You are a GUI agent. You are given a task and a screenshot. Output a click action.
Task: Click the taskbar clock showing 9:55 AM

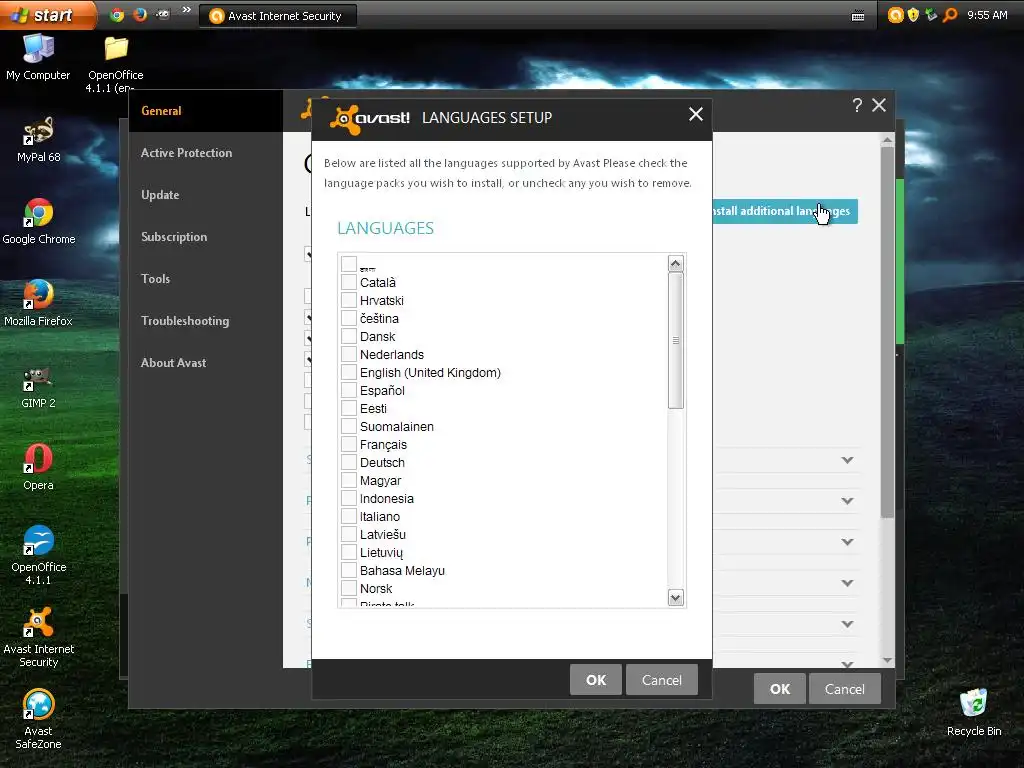pos(987,15)
